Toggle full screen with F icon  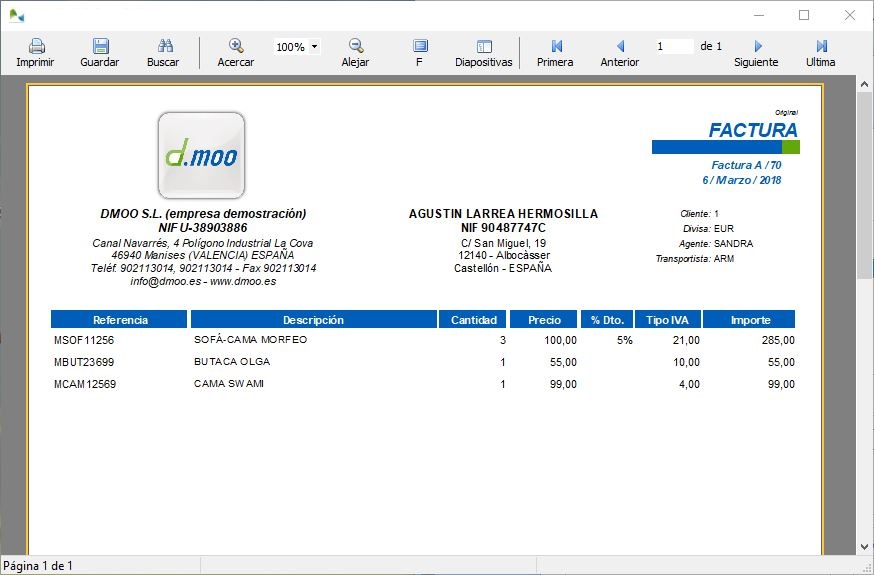[420, 47]
